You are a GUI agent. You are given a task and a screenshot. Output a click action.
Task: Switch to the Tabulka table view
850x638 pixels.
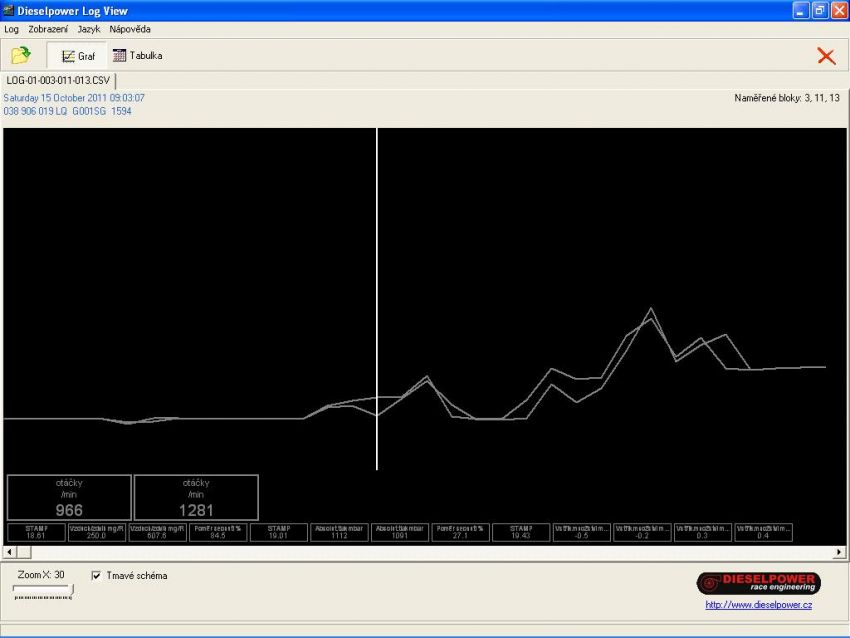click(137, 56)
